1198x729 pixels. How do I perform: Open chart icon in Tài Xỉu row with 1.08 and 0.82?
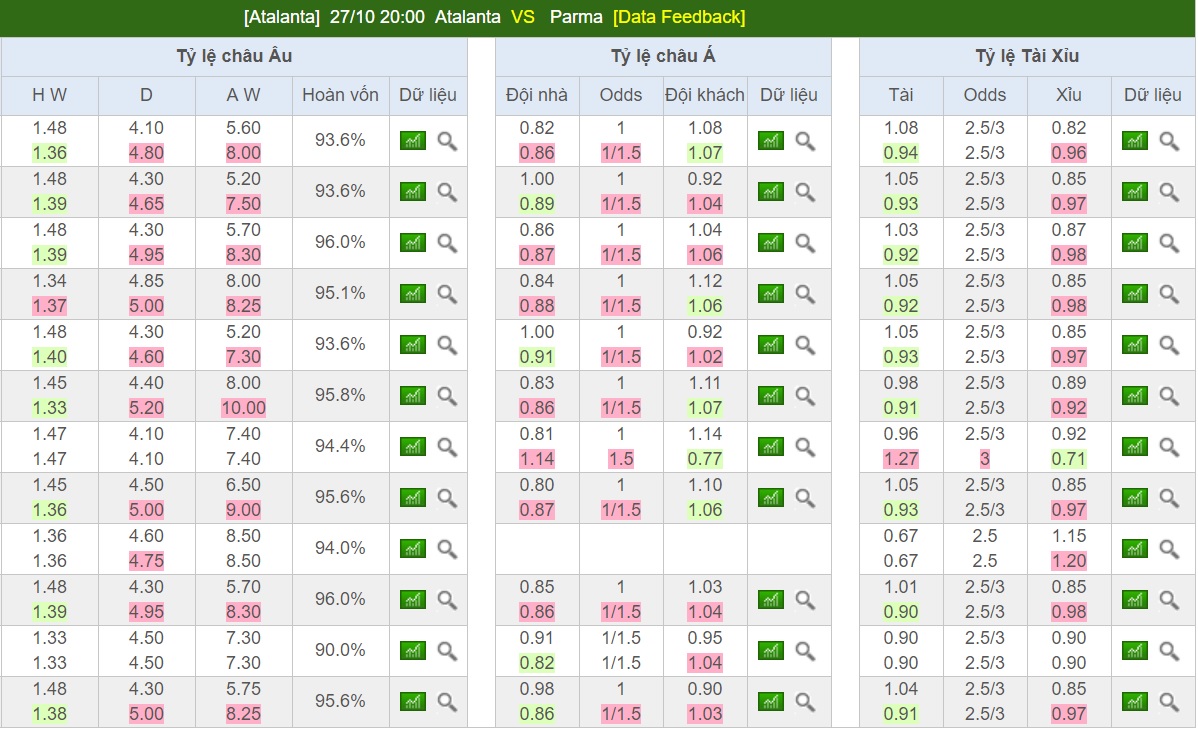[1135, 141]
